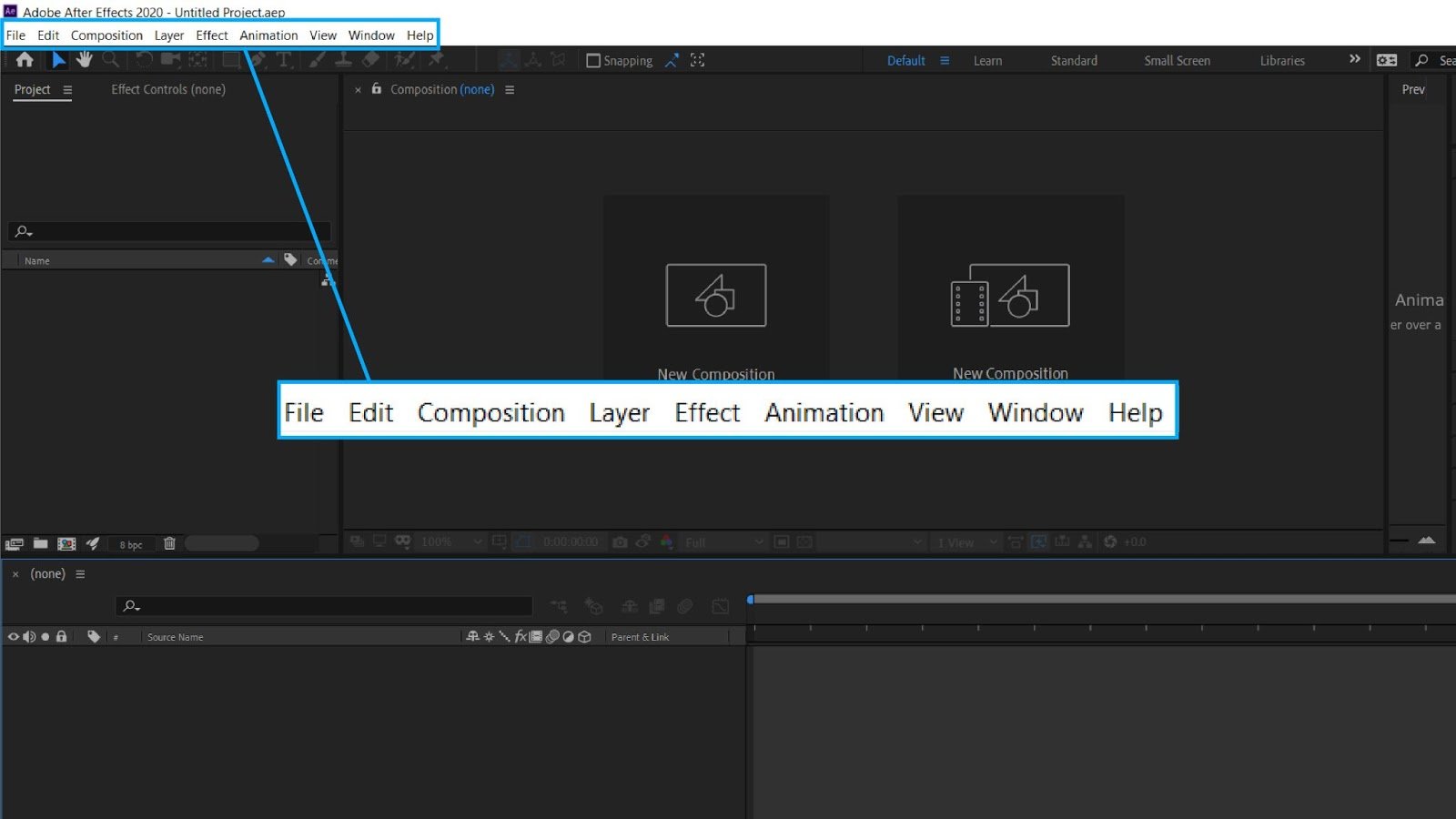The width and height of the screenshot is (1456, 819).
Task: Select the Zoom magnifier tool
Action: pyautogui.click(x=111, y=60)
